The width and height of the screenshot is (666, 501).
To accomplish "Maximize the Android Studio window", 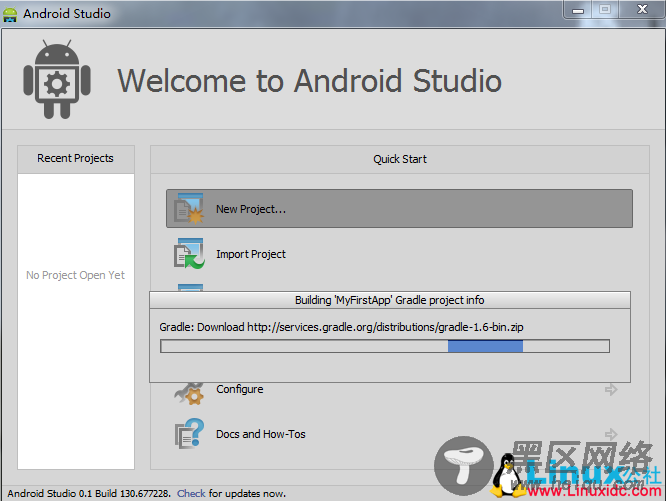I will [605, 10].
